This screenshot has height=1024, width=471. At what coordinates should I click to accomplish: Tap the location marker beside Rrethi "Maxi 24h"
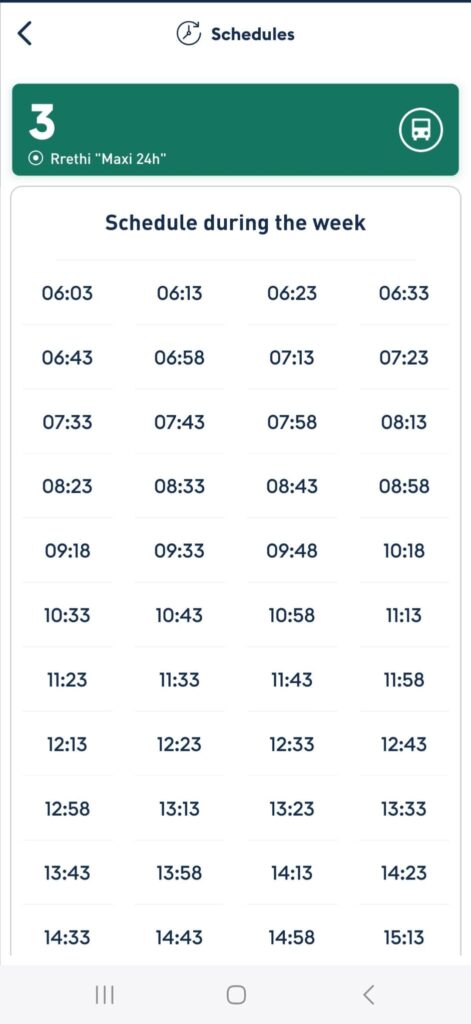tap(37, 159)
